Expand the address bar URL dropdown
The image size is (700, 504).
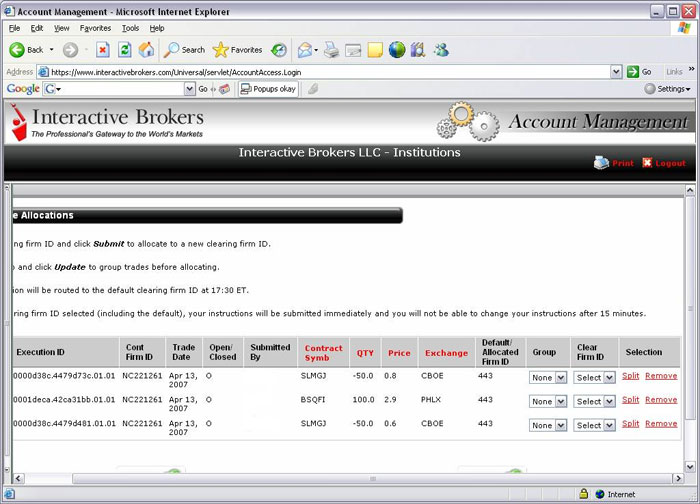(x=616, y=72)
